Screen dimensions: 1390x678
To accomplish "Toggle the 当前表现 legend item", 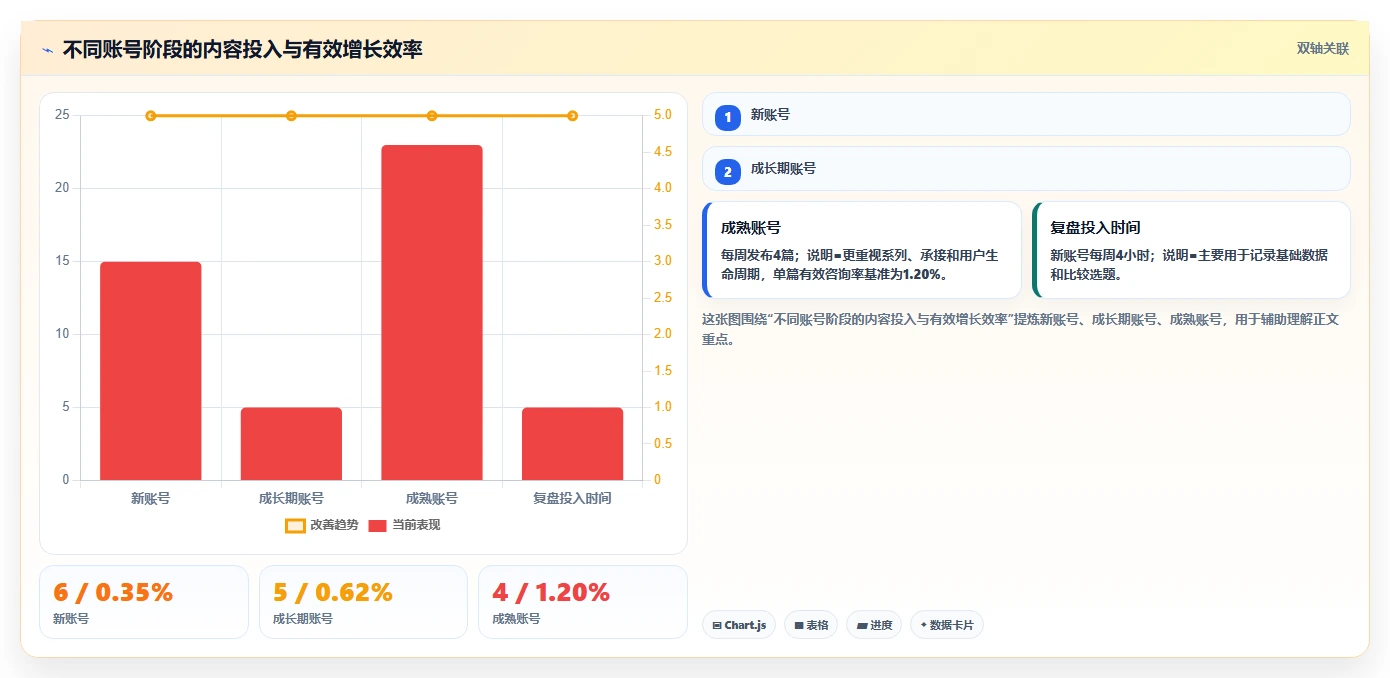I will click(x=404, y=525).
